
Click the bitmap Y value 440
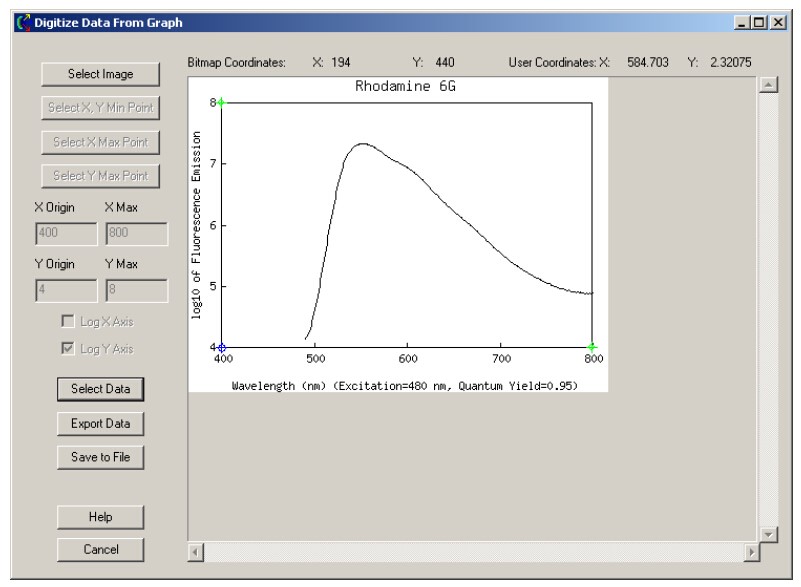click(445, 63)
